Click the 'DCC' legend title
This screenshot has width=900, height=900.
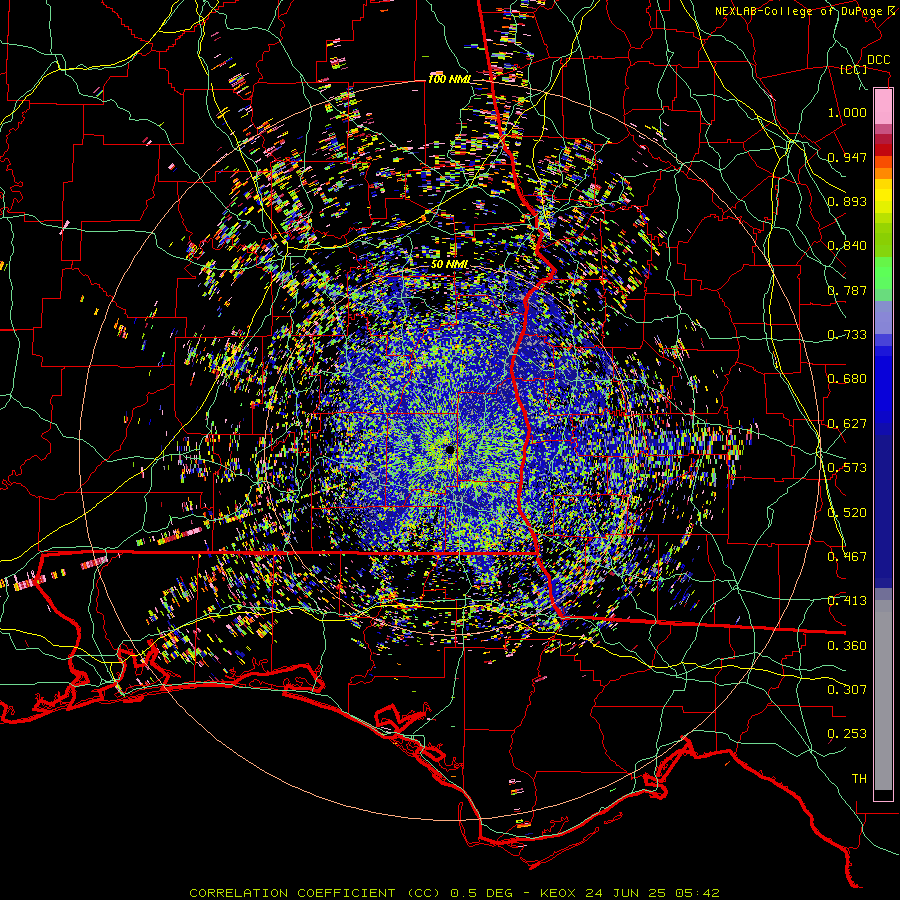(878, 60)
